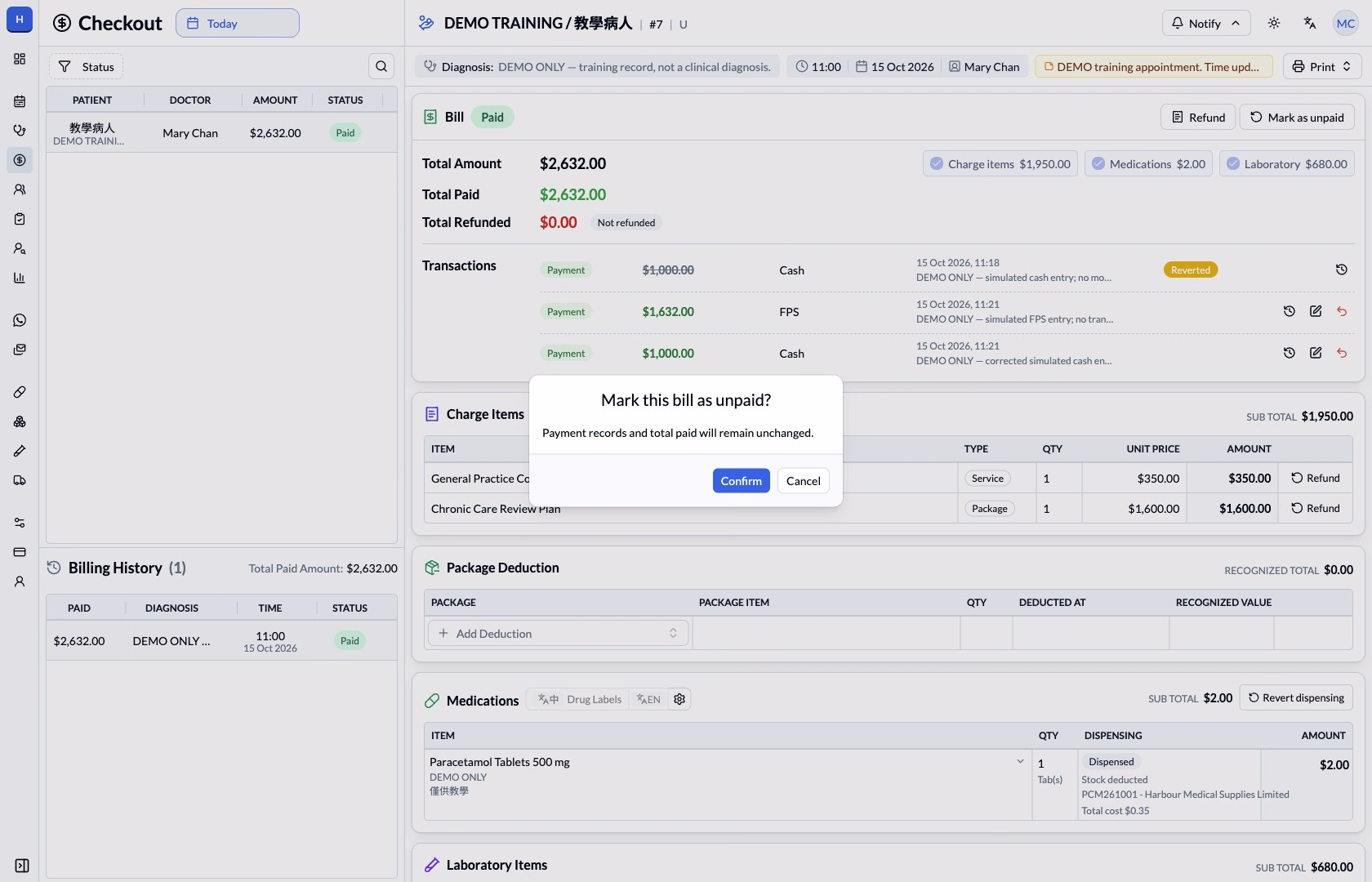Refund the General Practice charge item
This screenshot has width=1372, height=882.
[1315, 478]
